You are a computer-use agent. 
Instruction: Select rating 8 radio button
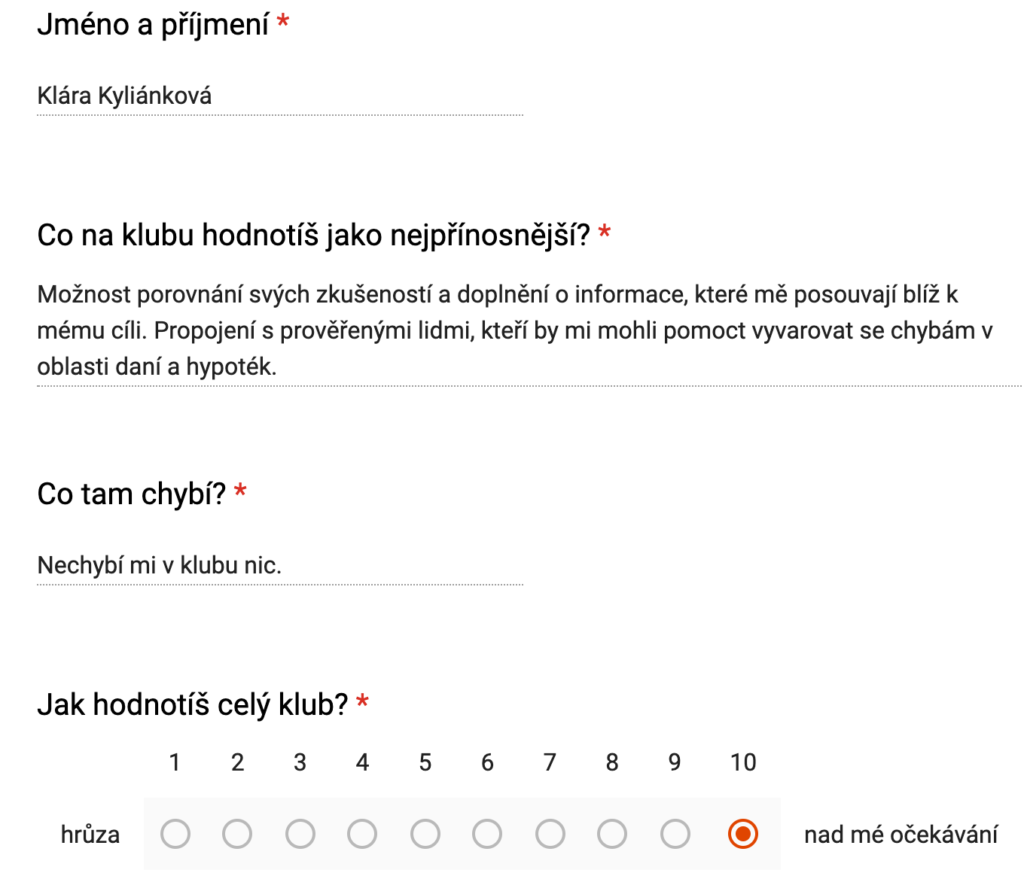pos(612,834)
